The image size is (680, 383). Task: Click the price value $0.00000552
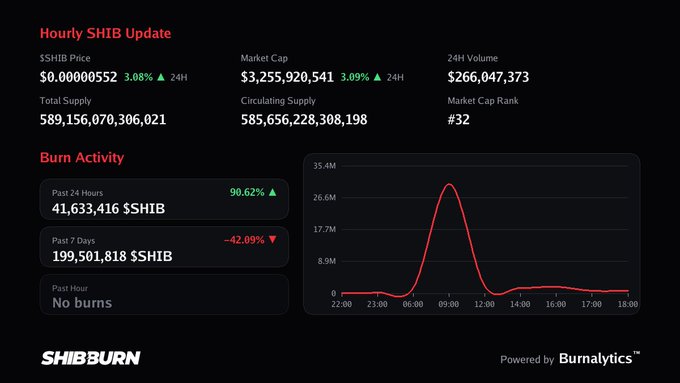[x=78, y=77]
